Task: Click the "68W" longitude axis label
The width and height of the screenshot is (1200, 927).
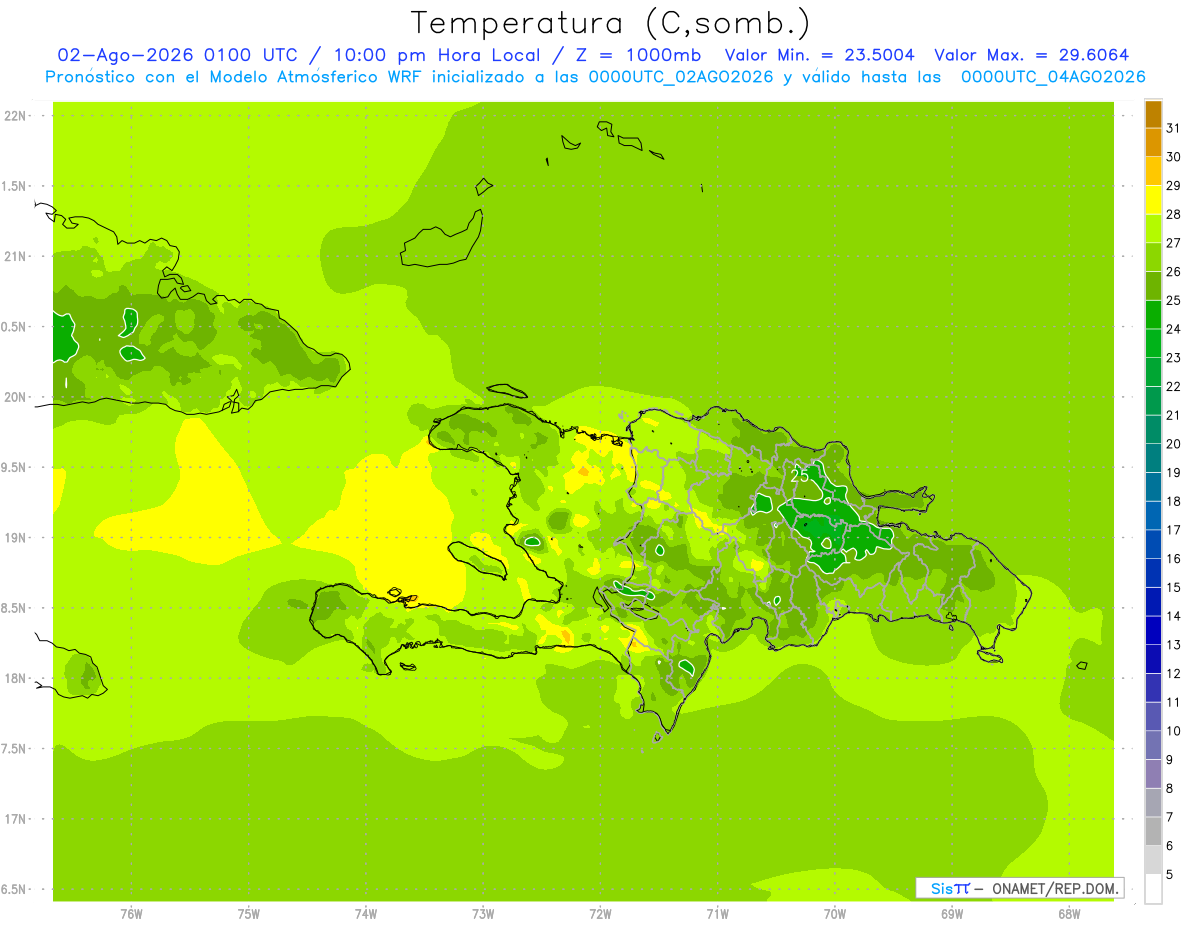Action: pos(1069,913)
